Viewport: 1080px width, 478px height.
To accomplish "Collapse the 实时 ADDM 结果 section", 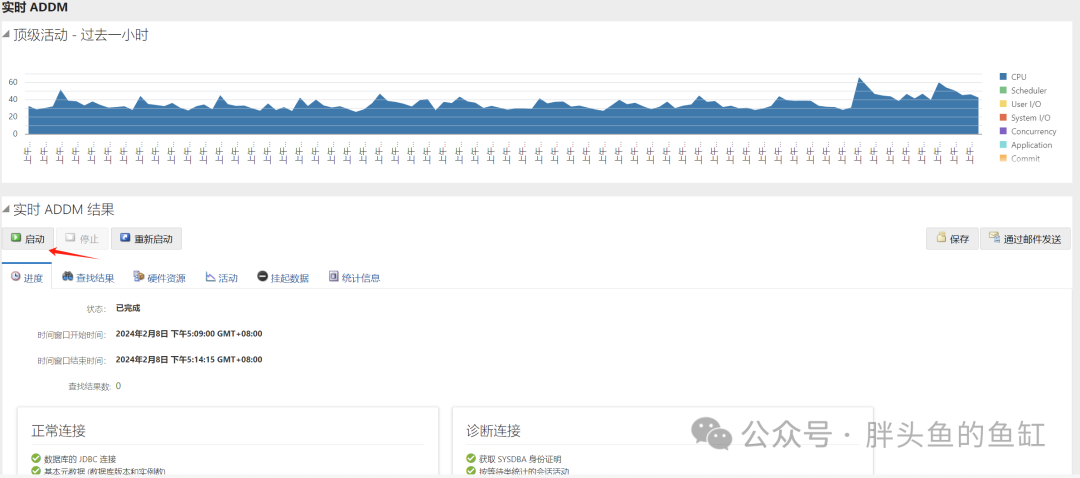I will tap(6, 209).
